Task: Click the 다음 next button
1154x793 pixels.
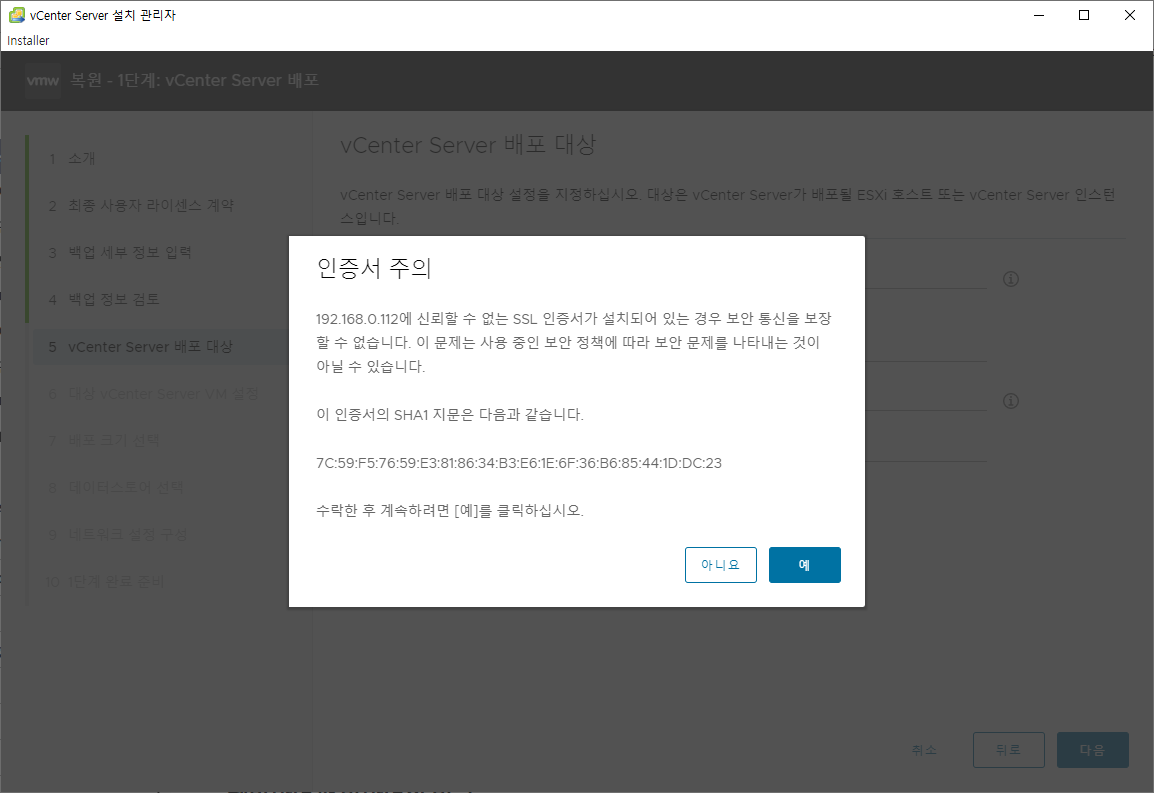Action: tap(1092, 750)
